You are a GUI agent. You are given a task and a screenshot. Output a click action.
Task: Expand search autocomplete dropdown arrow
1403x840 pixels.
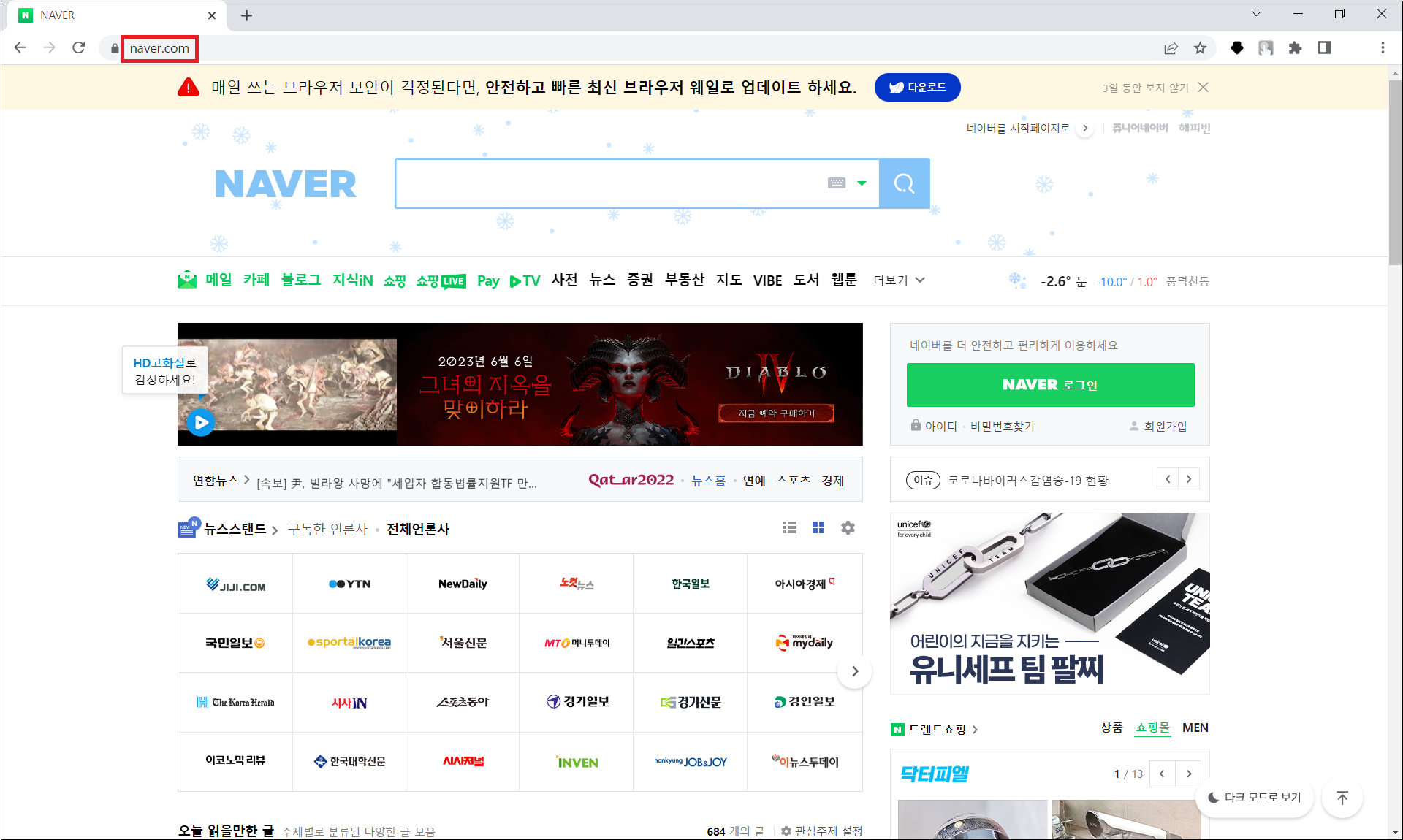click(x=862, y=183)
